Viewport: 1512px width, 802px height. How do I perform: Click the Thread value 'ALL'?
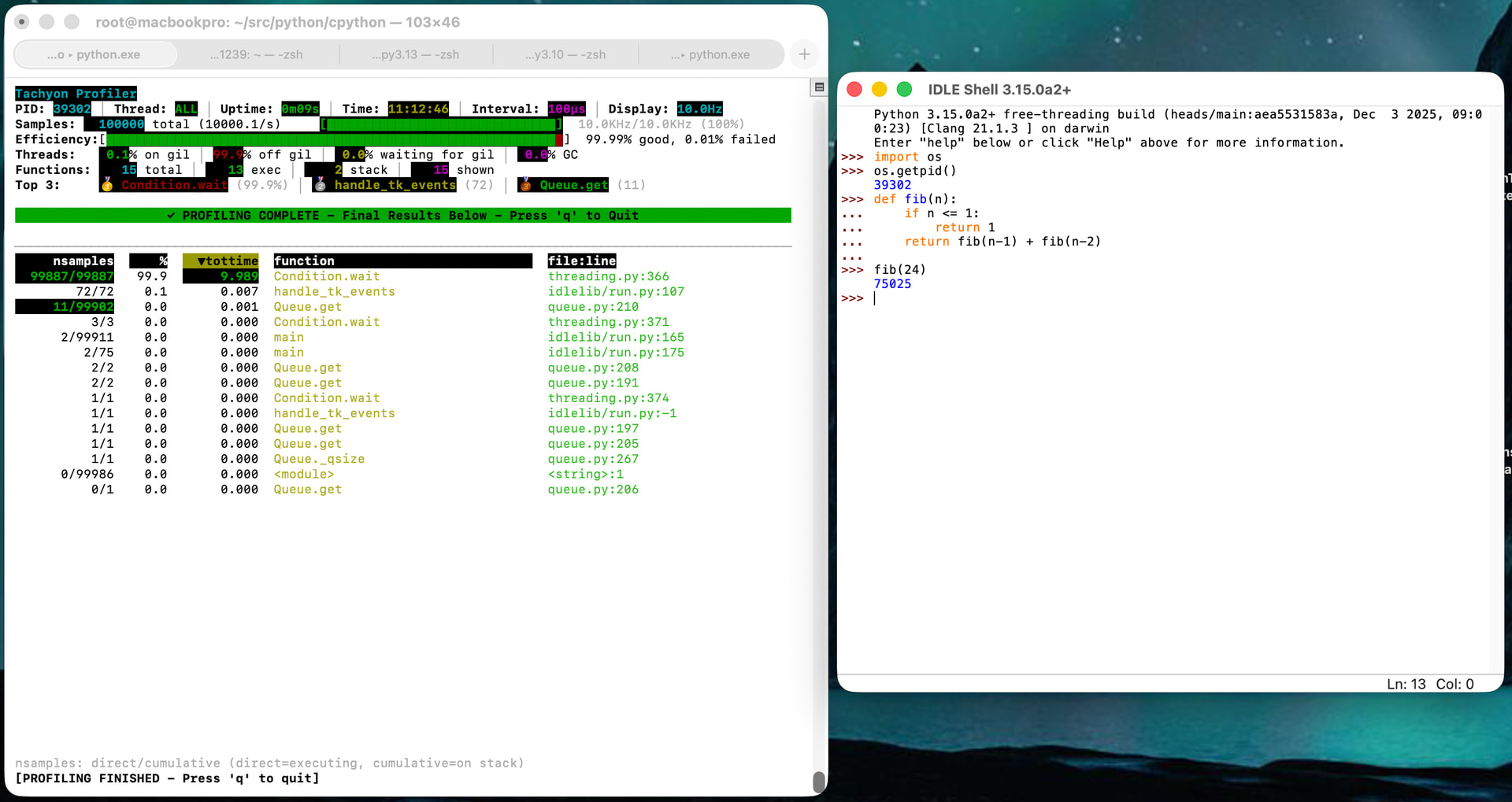tap(186, 109)
